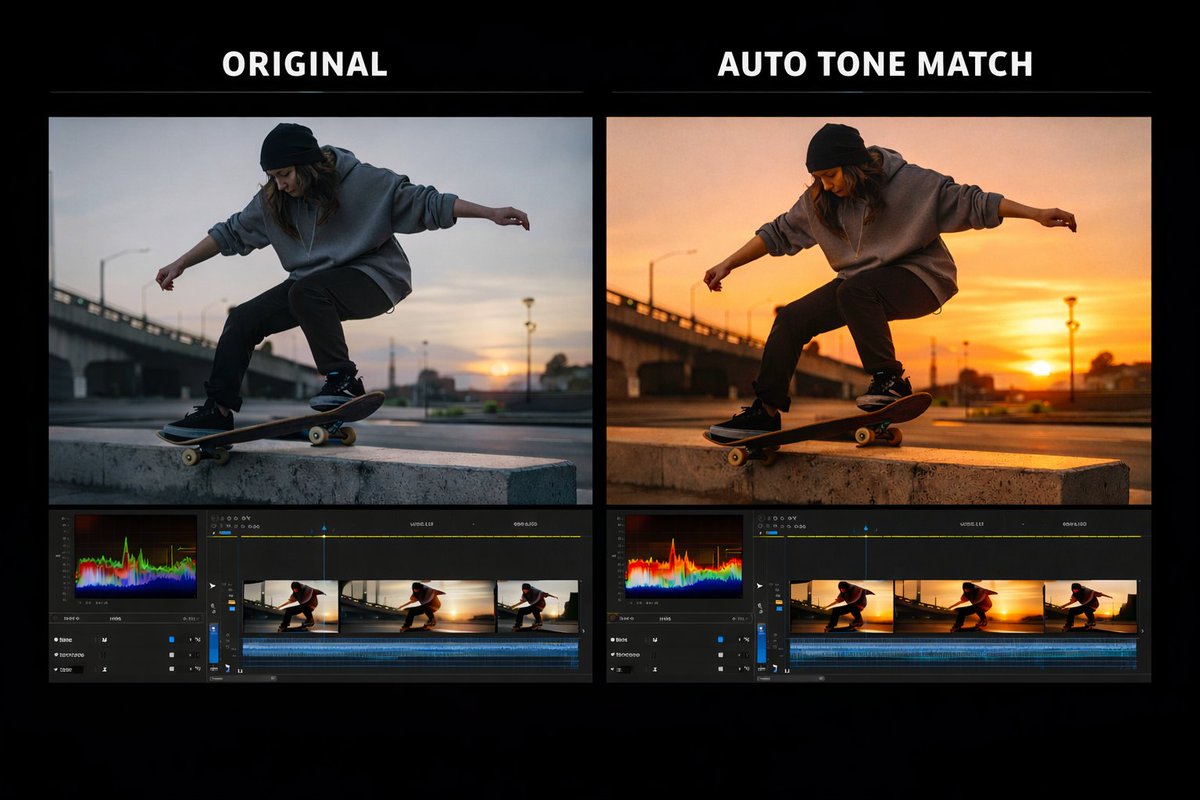Viewport: 1200px width, 800px height.
Task: Click the RGB waveform scope in Auto Tone Match panel
Action: (x=684, y=557)
